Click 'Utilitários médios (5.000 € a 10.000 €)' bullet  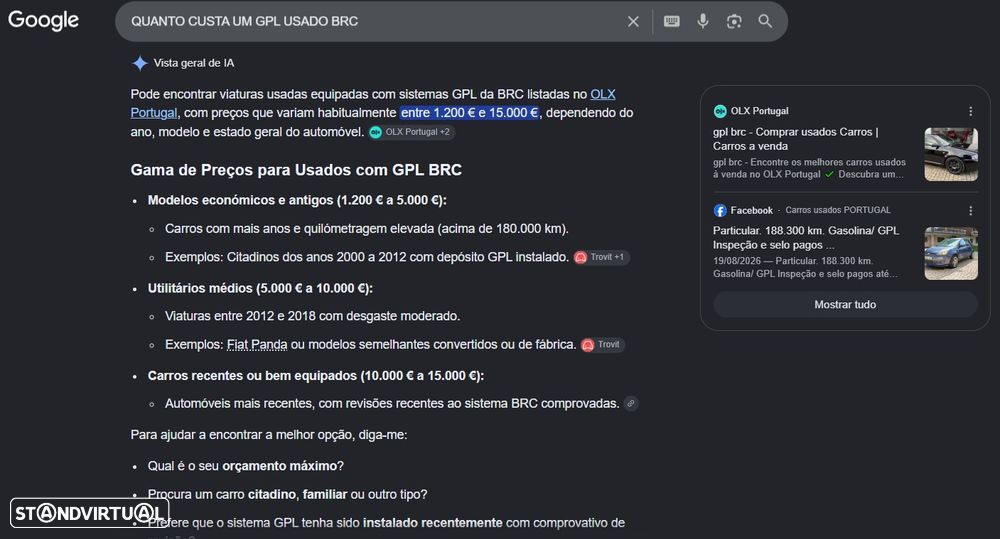[260, 288]
